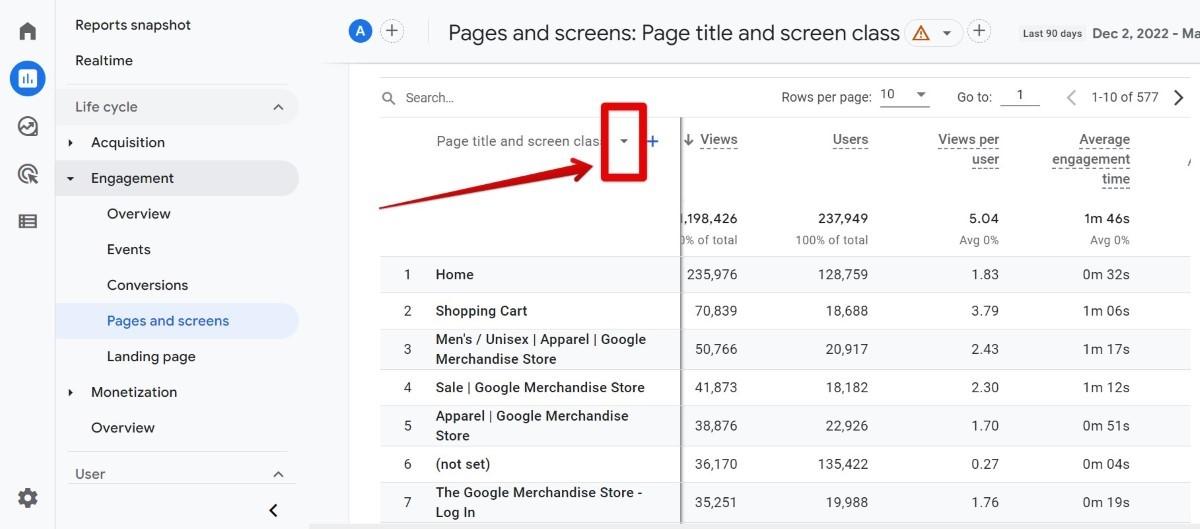This screenshot has width=1200, height=529.
Task: Click the search magnifier icon
Action: click(x=389, y=98)
